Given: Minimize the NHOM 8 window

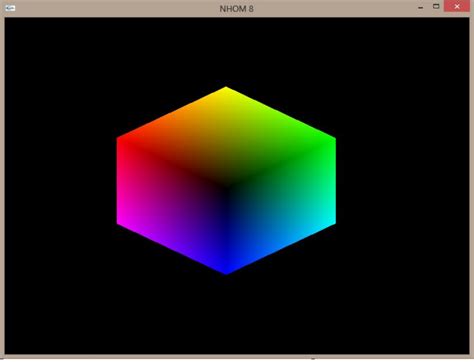Looking at the screenshot, I should click(x=421, y=7).
